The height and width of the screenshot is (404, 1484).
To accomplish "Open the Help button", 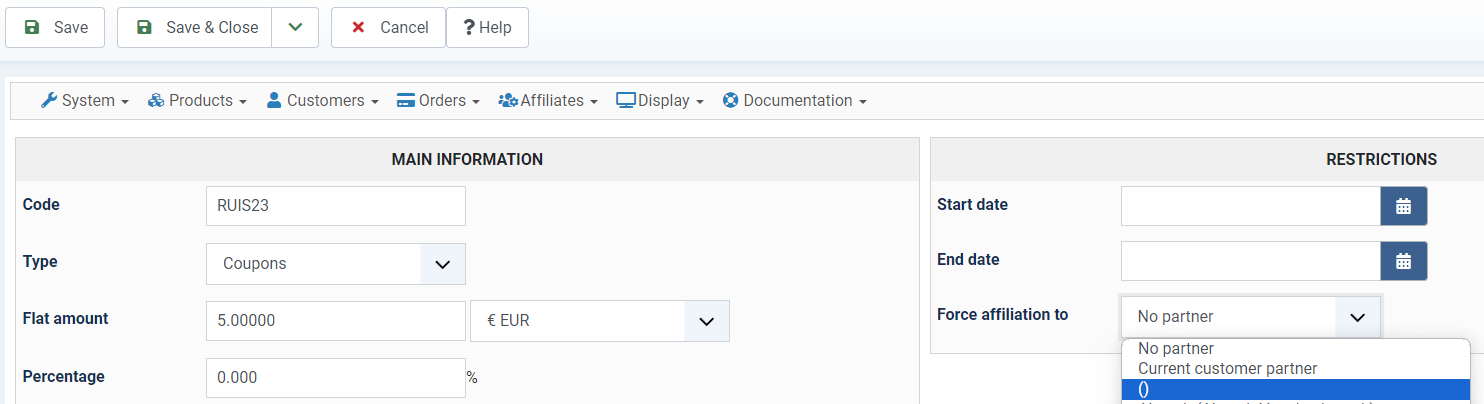I will (487, 28).
